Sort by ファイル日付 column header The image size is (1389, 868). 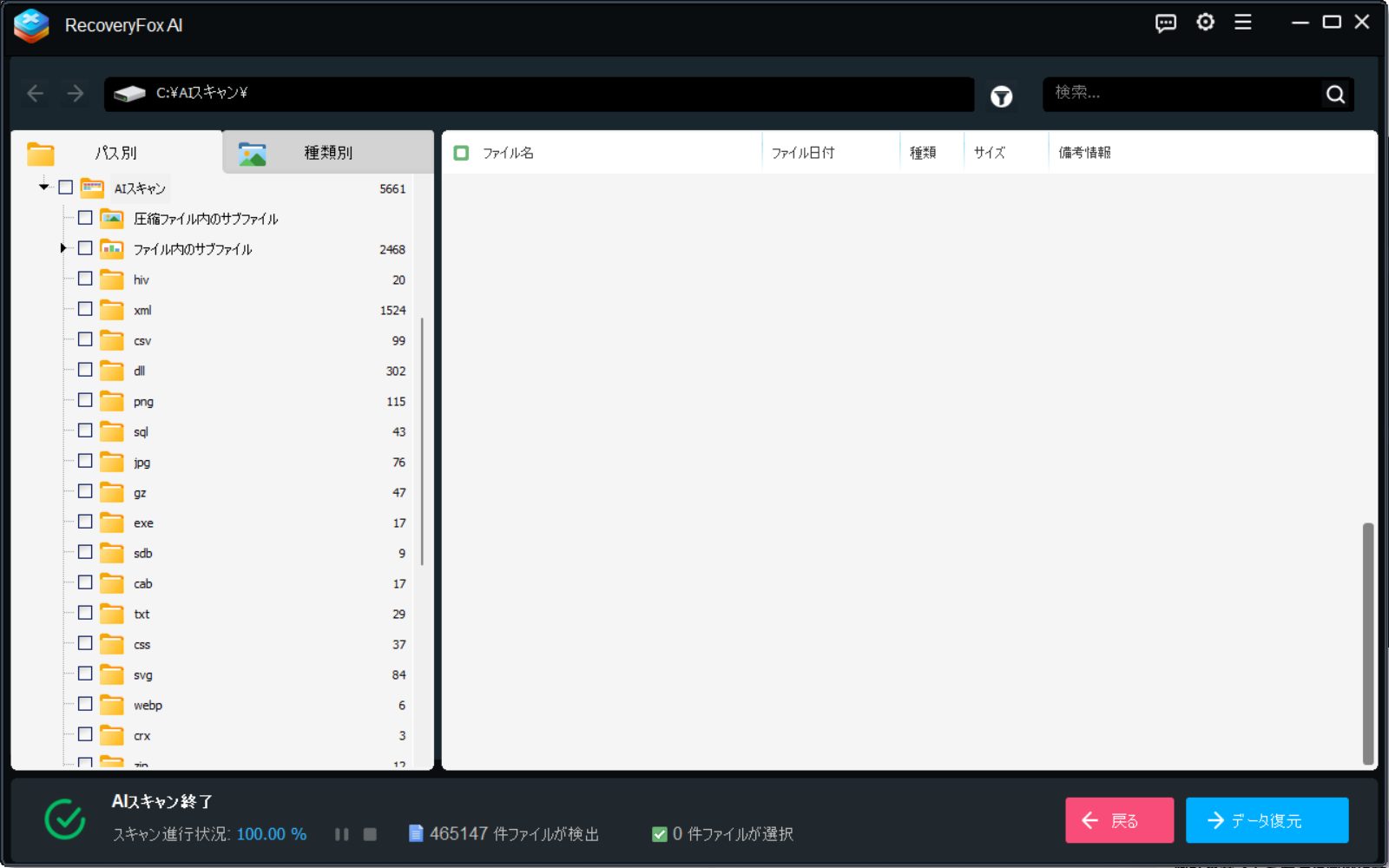point(803,153)
